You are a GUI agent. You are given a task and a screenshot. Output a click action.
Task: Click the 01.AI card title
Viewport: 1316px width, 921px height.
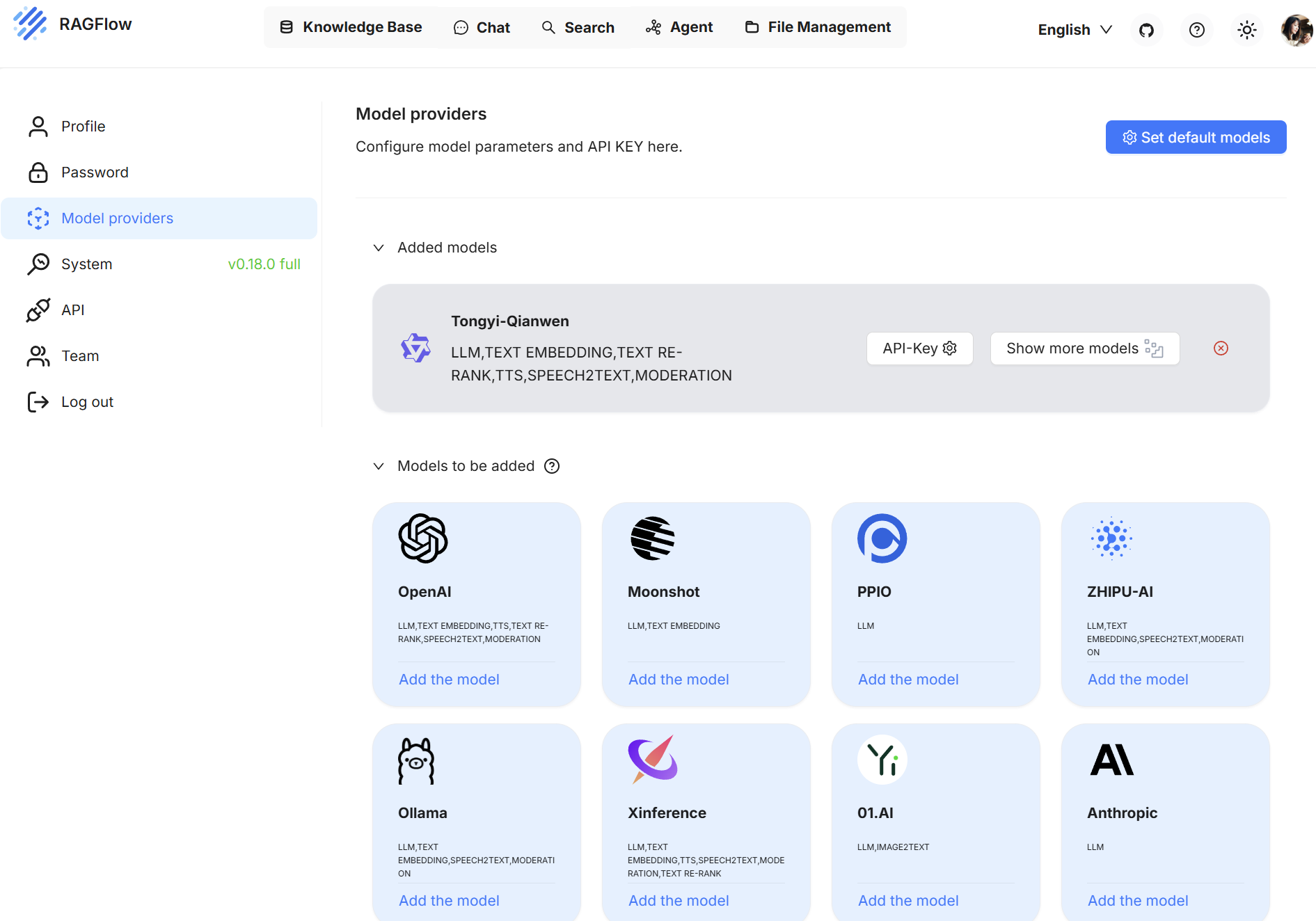[x=875, y=813]
